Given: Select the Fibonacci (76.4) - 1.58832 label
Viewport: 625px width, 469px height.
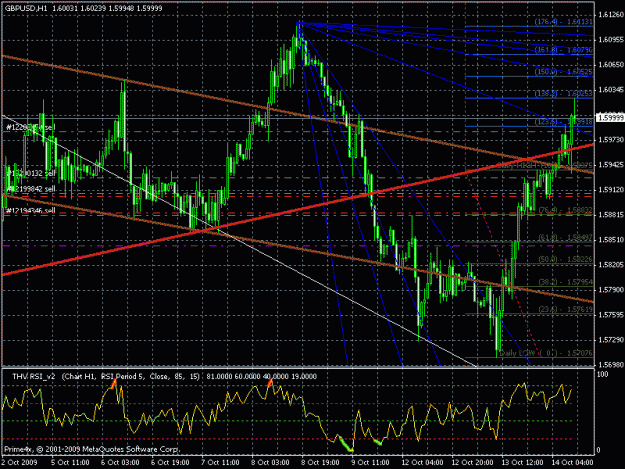Looking at the screenshot, I should coord(565,210).
